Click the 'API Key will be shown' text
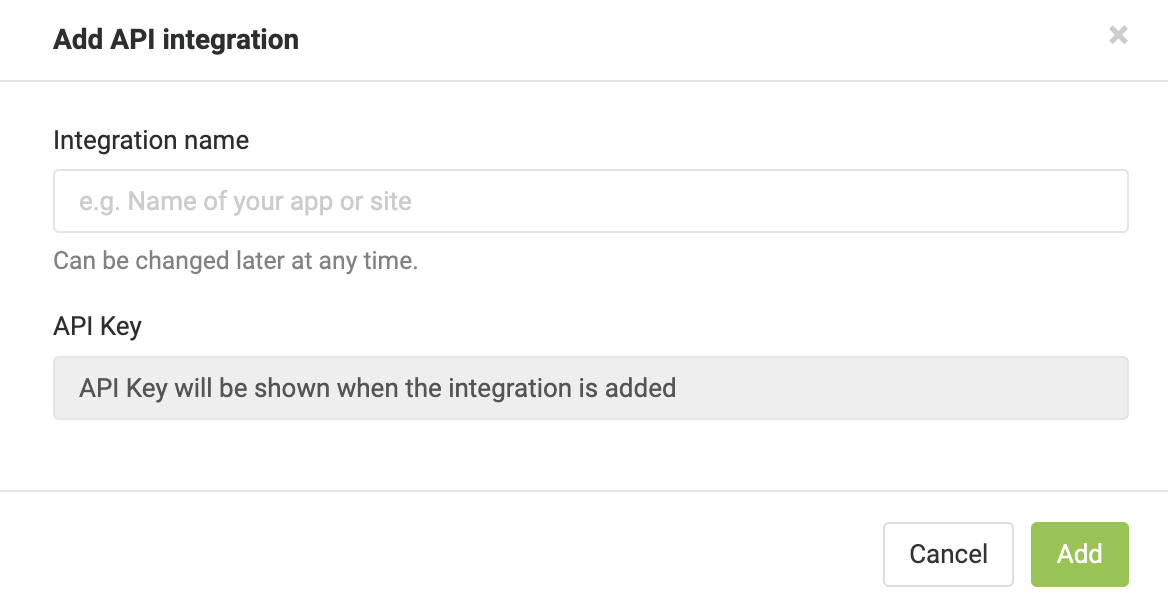Viewport: 1168px width, 602px height. 378,388
